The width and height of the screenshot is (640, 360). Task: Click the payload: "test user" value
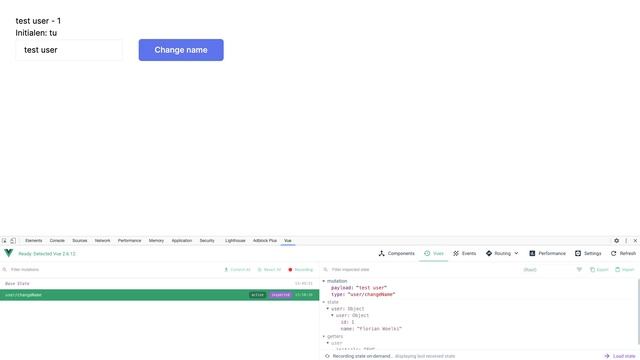coord(371,288)
